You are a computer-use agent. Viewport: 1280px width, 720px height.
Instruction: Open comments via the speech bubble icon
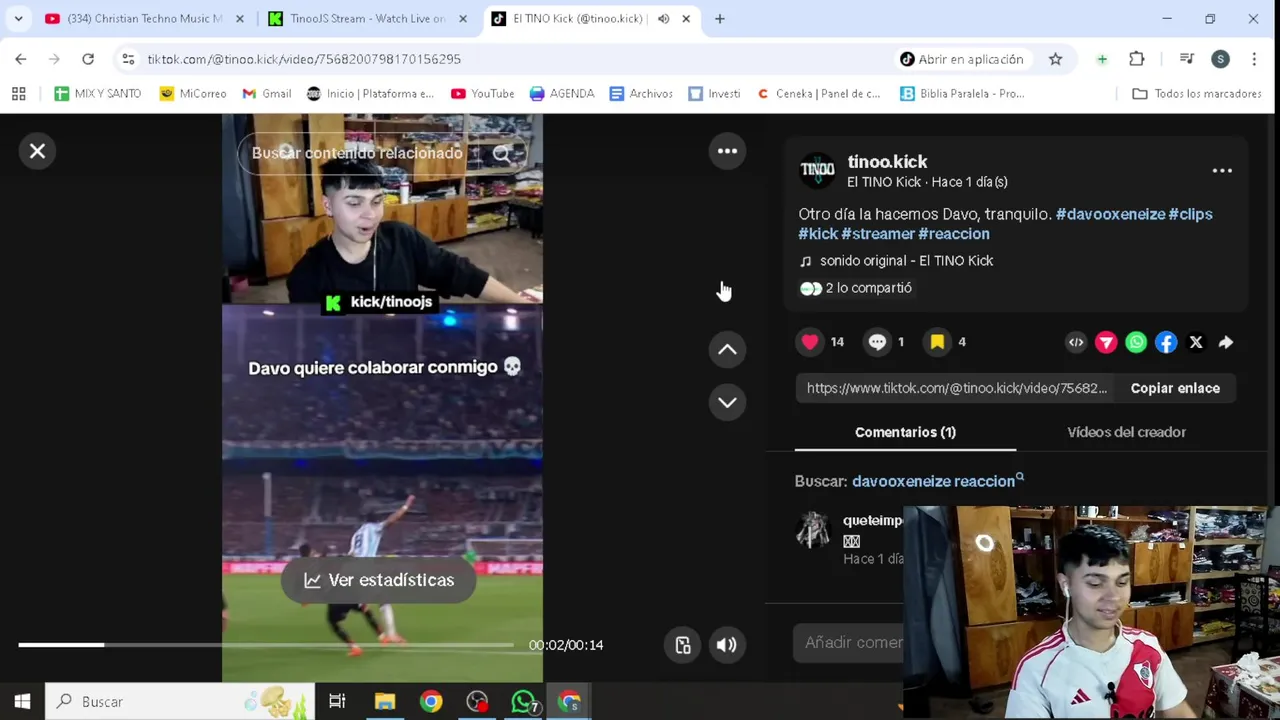click(x=877, y=342)
